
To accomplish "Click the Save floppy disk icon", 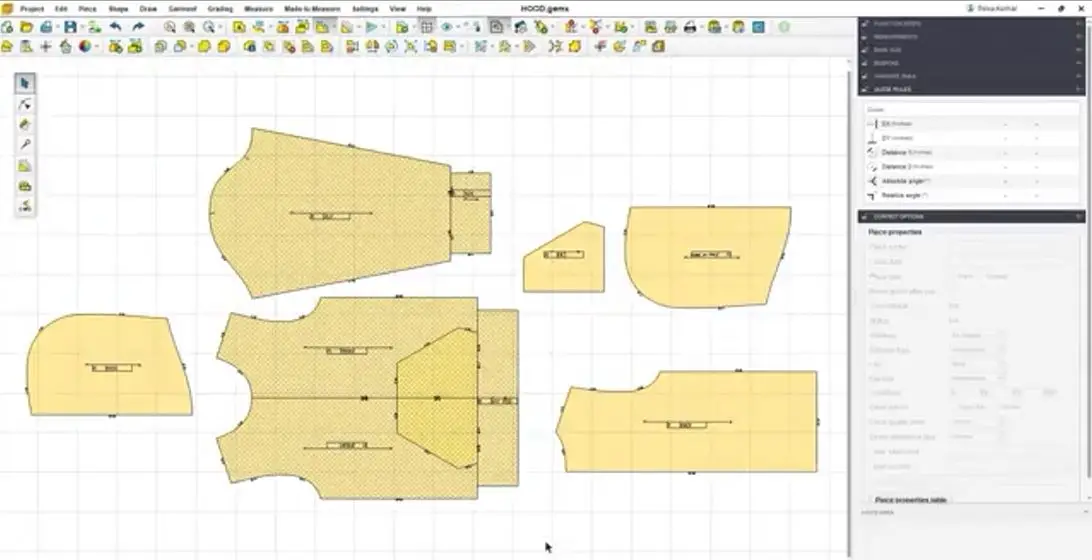I will pos(70,27).
